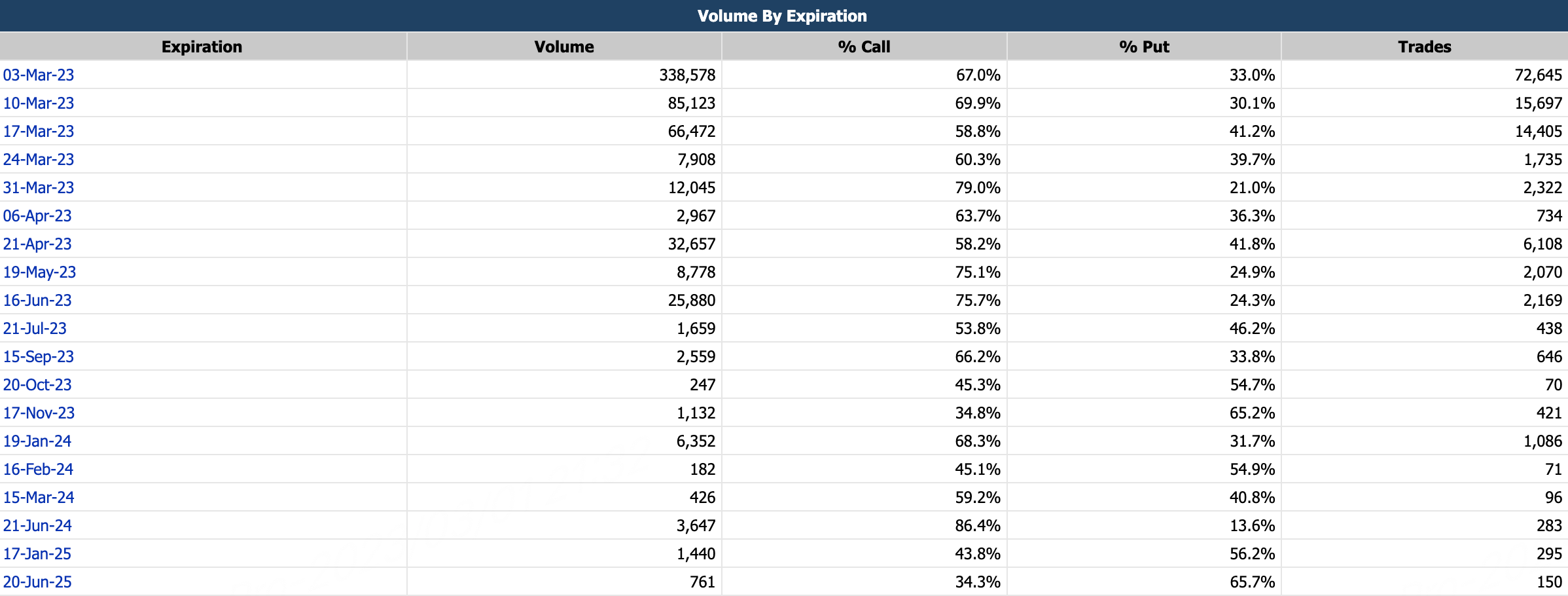
Task: Open the 16-Jun-23 expiration link
Action: [37, 301]
